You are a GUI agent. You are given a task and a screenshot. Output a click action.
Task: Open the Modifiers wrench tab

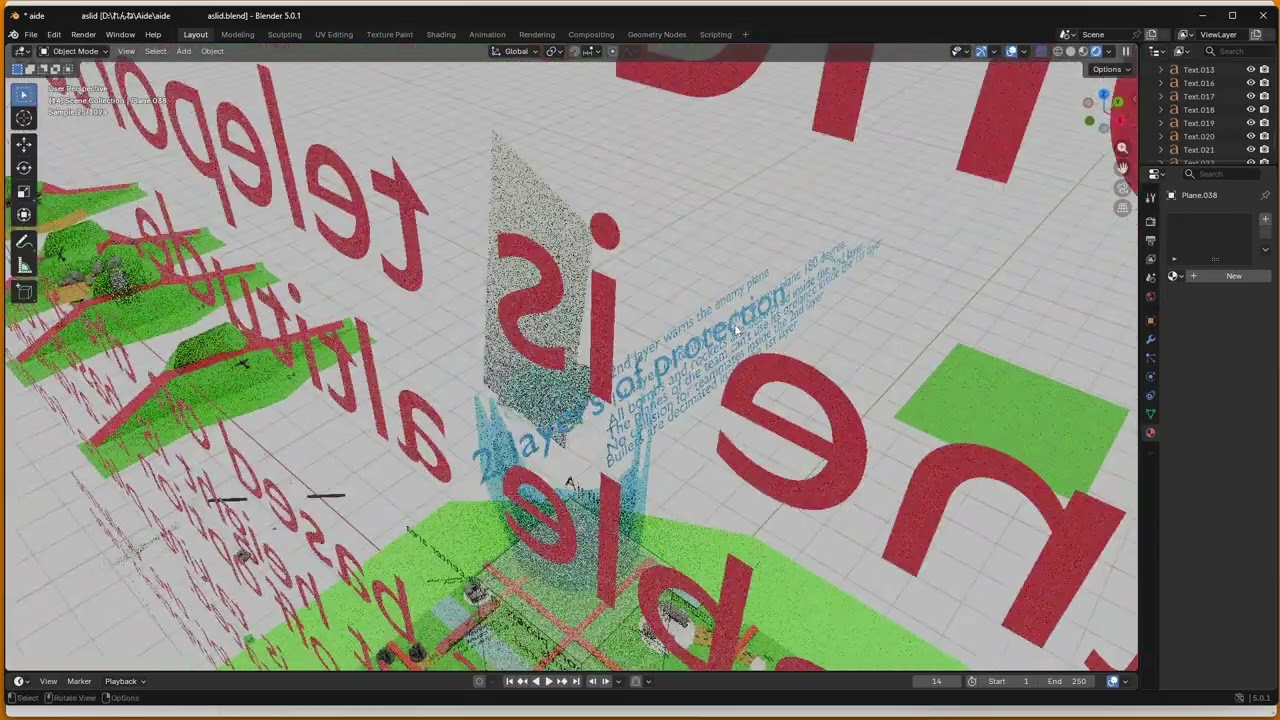(1151, 339)
